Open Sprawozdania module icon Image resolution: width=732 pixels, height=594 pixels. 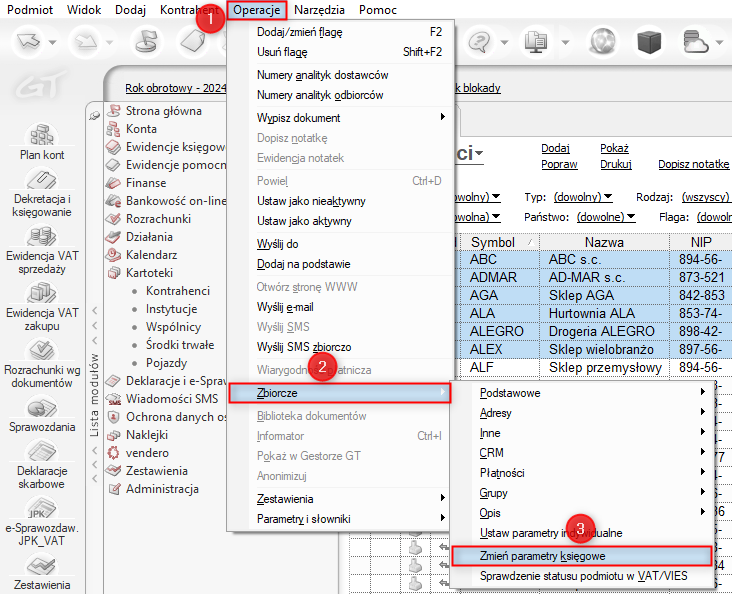[42, 408]
